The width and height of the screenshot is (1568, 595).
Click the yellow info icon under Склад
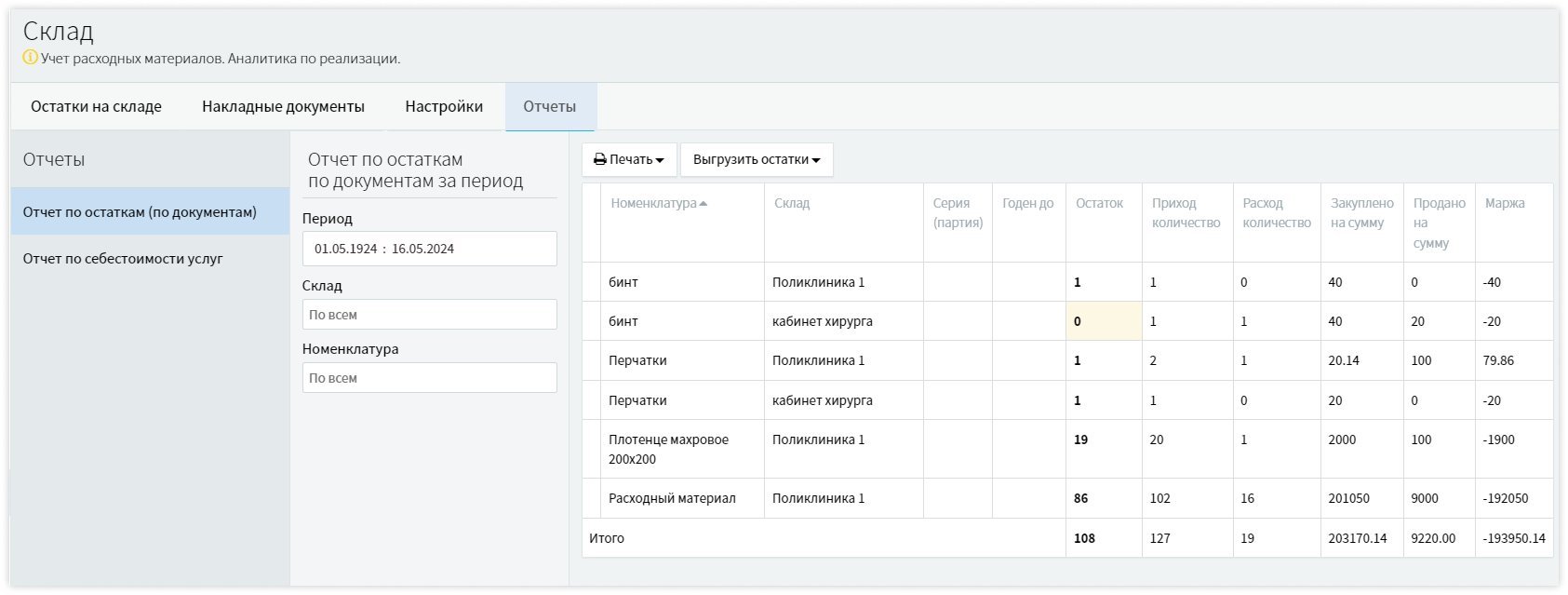30,58
